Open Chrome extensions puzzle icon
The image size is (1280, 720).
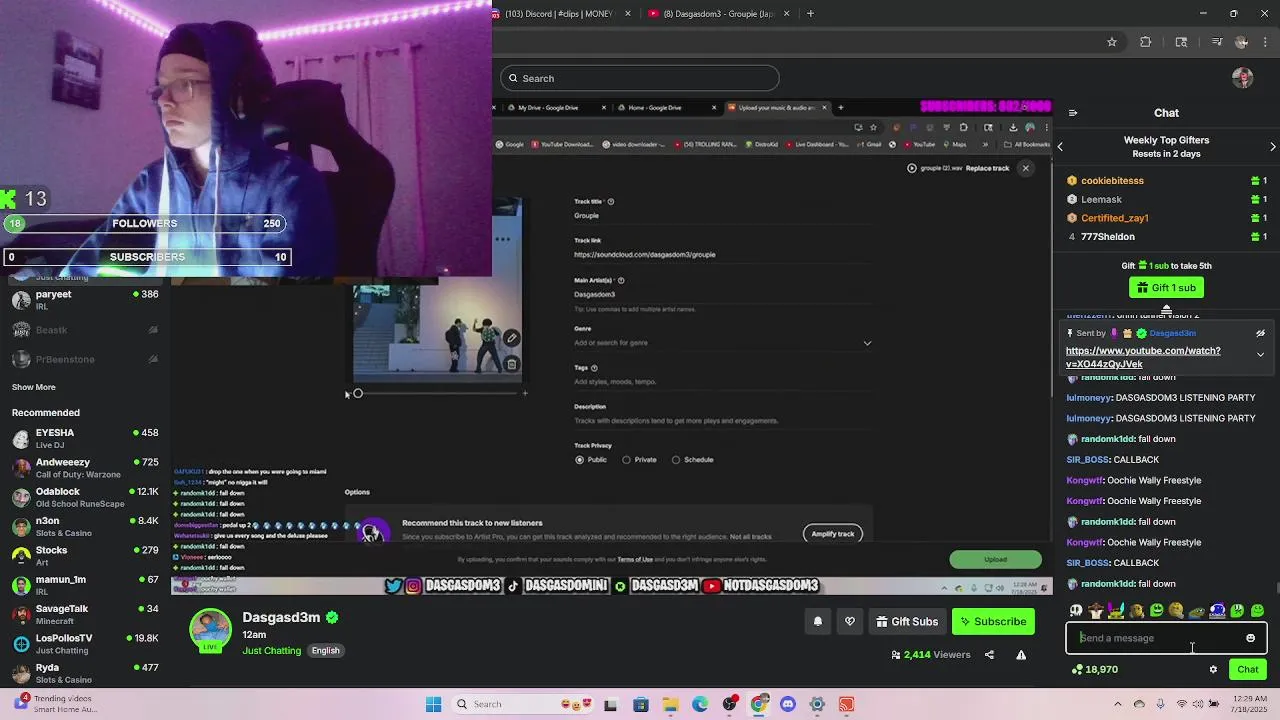[x=1146, y=42]
